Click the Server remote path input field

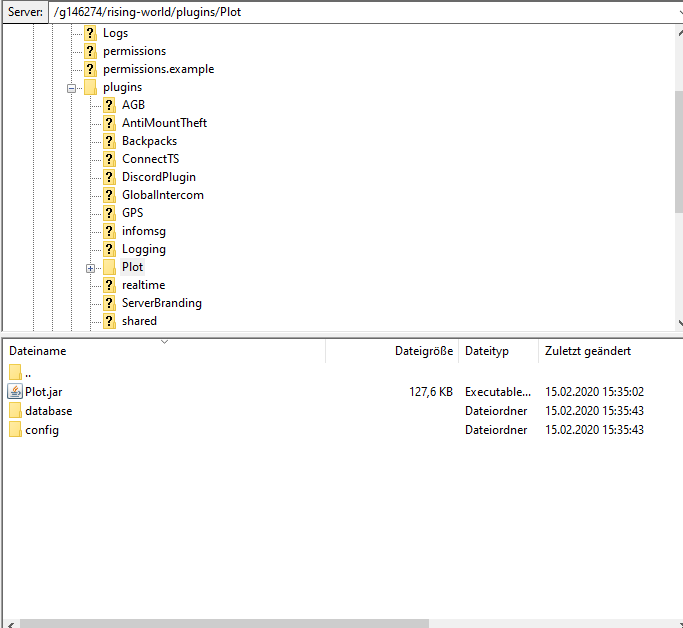(360, 13)
